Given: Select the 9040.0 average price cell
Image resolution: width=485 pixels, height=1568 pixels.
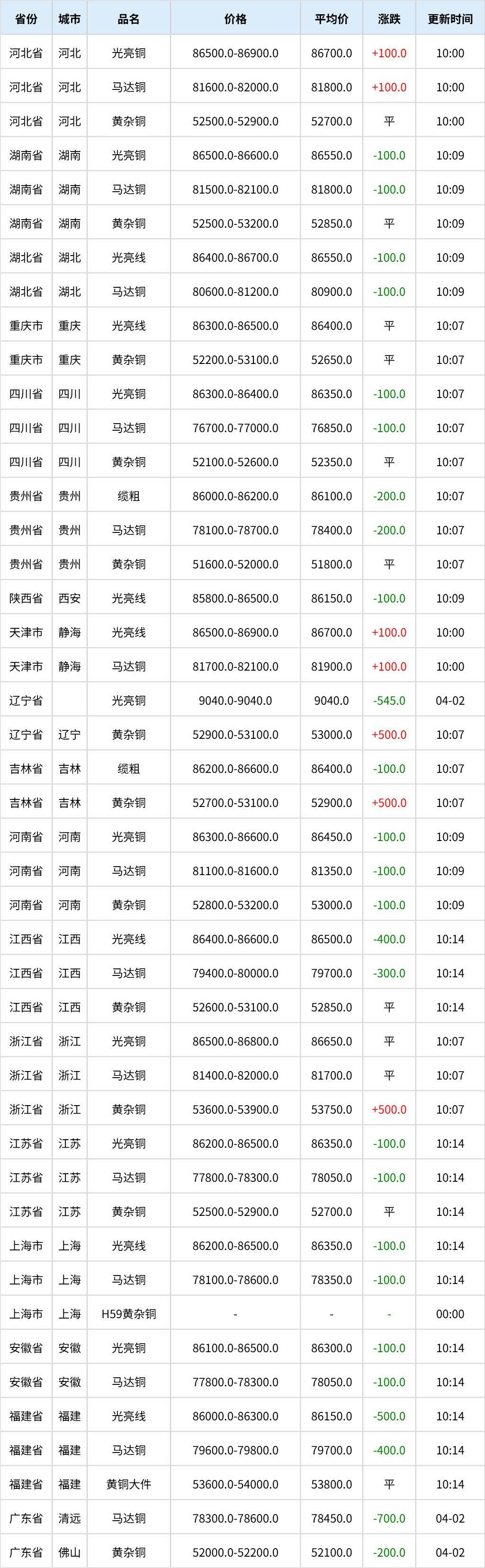Looking at the screenshot, I should [x=332, y=700].
